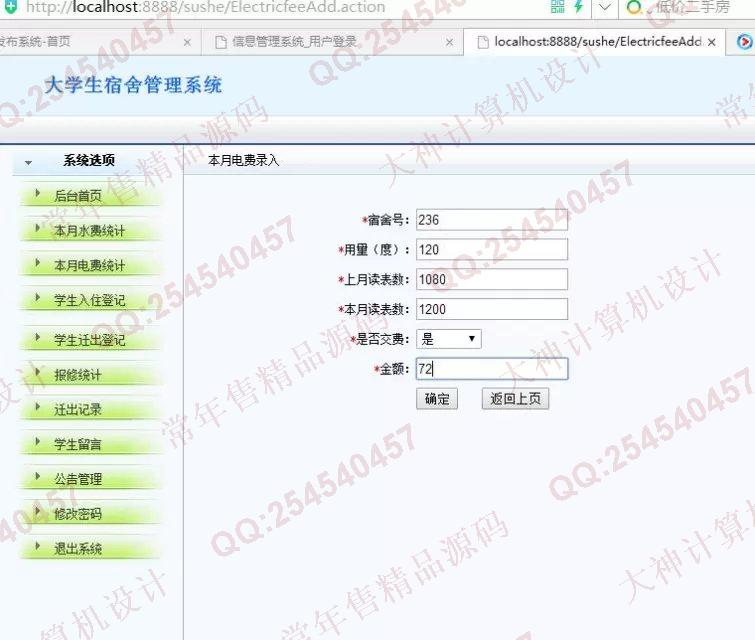Click the 金额 input field
This screenshot has height=640, width=755.
tap(492, 369)
